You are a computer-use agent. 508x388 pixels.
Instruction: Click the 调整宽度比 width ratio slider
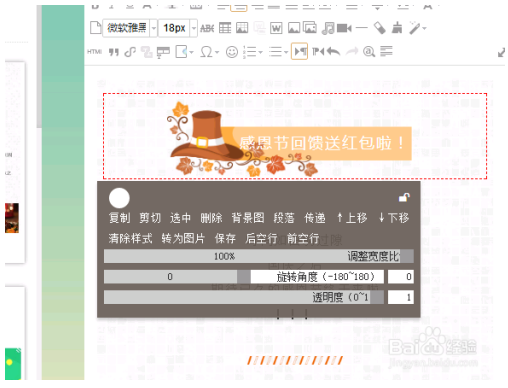(x=259, y=256)
